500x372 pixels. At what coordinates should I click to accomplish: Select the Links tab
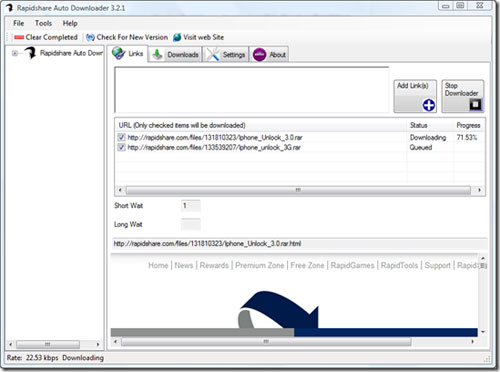click(128, 53)
